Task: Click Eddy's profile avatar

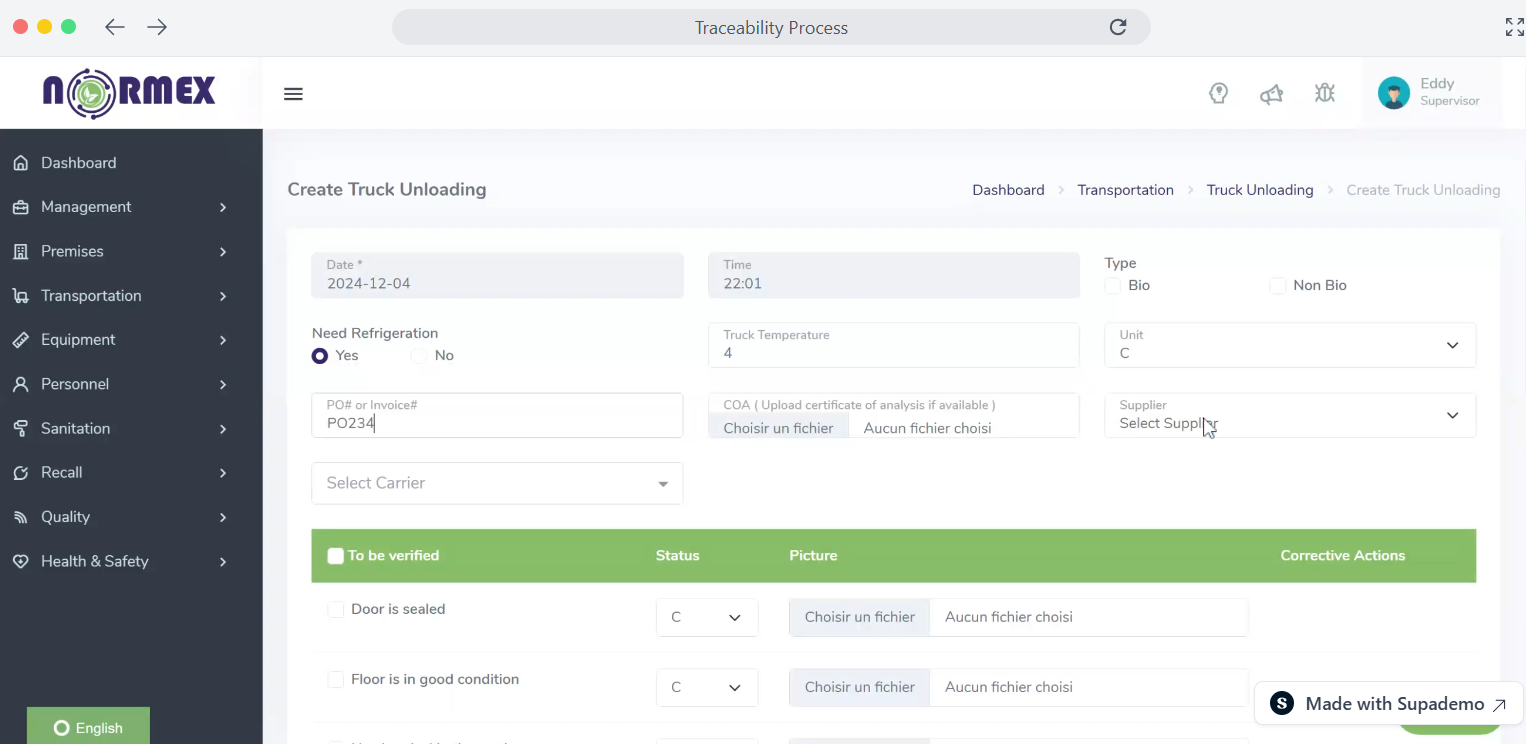Action: [1393, 93]
